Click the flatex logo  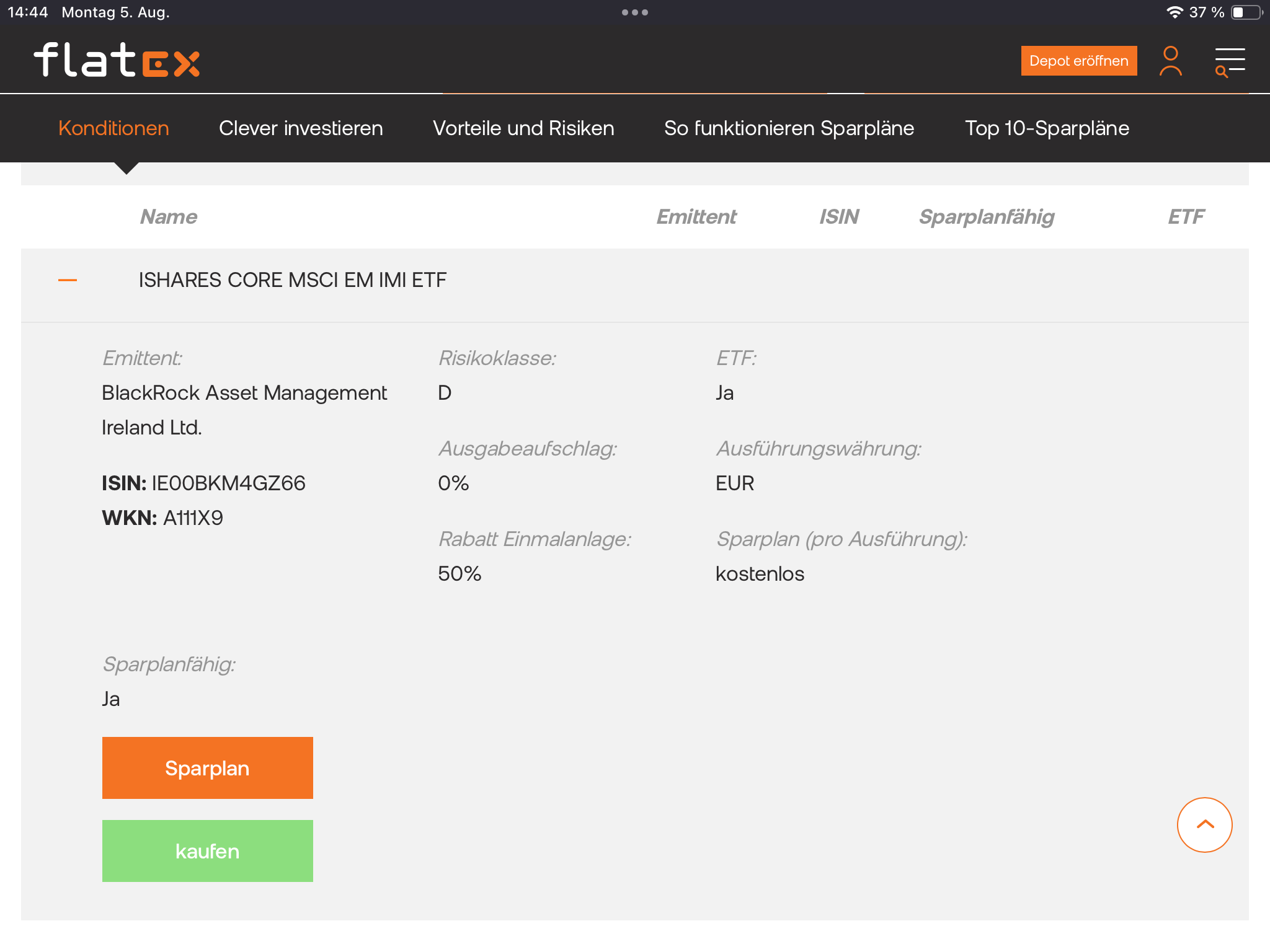click(117, 60)
